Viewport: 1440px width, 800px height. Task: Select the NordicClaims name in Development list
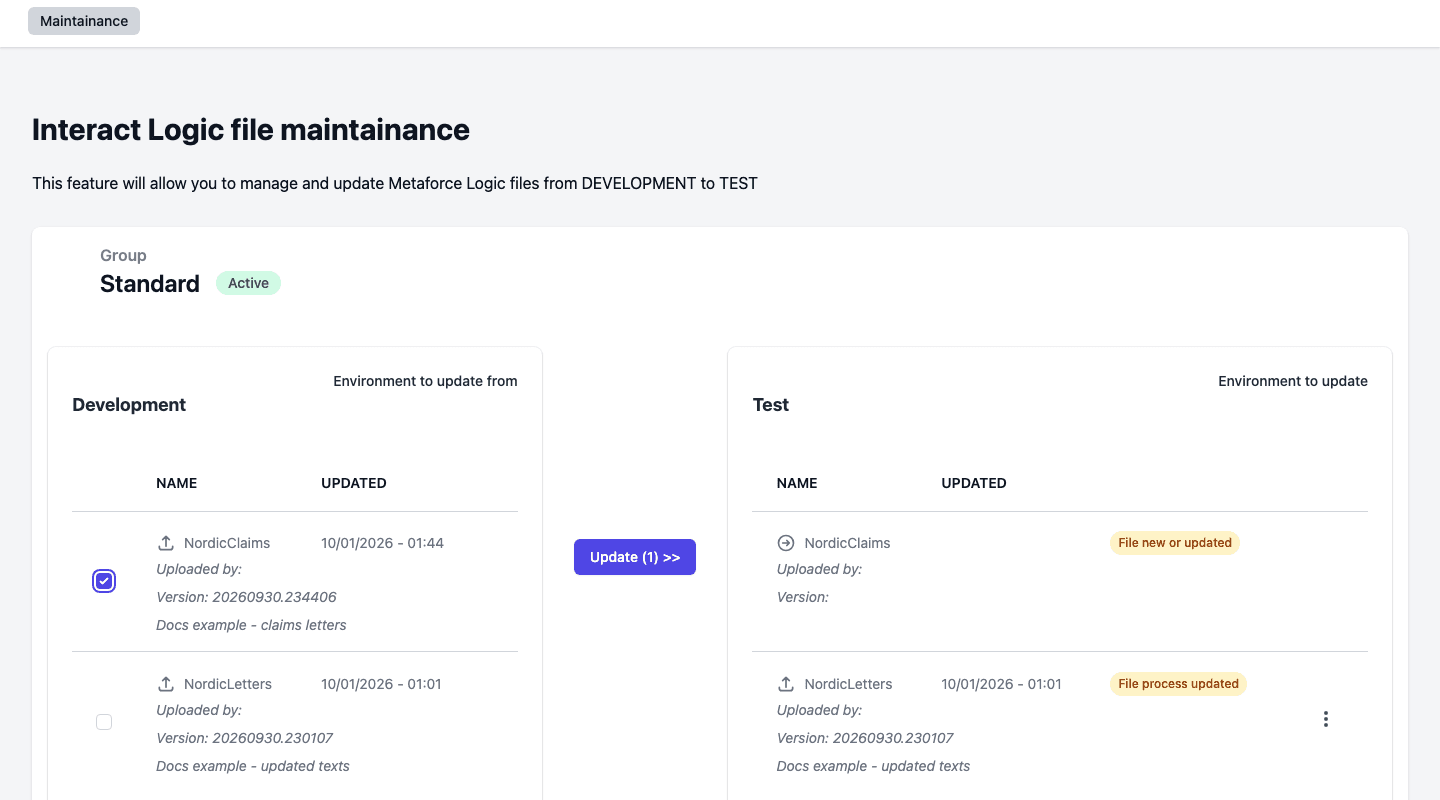pyautogui.click(x=227, y=543)
